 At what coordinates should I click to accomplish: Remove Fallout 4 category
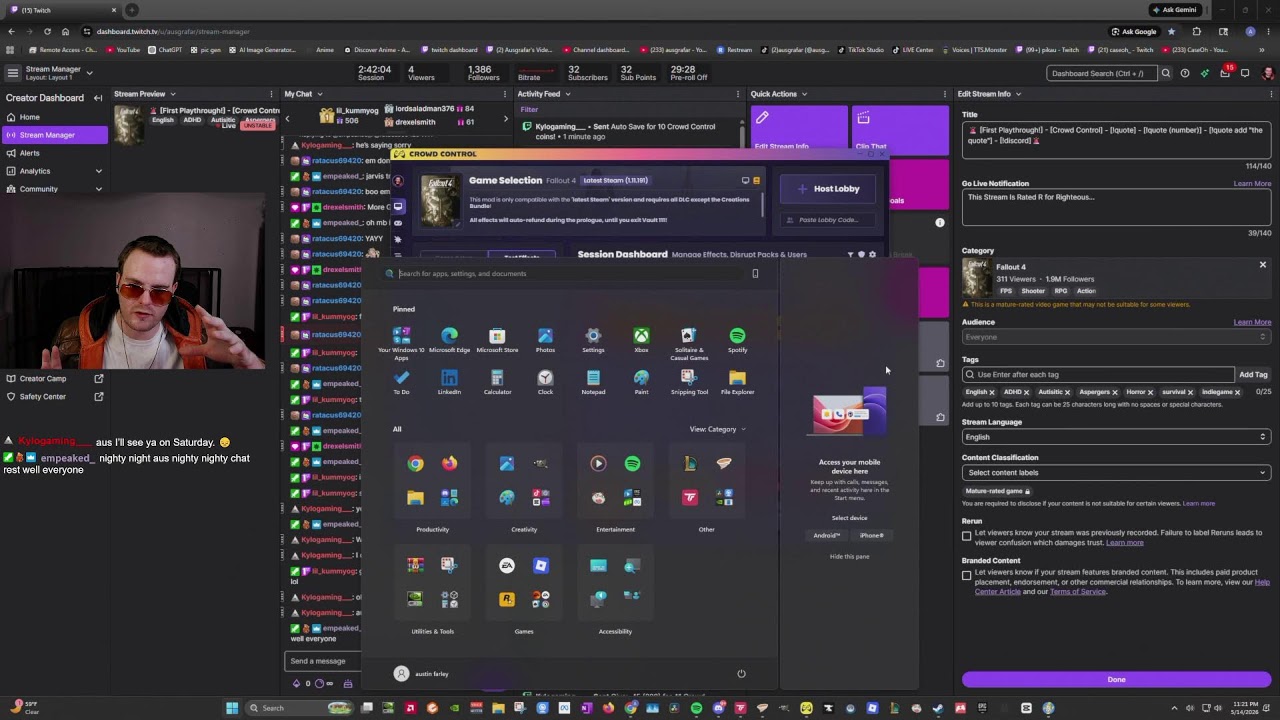1262,265
